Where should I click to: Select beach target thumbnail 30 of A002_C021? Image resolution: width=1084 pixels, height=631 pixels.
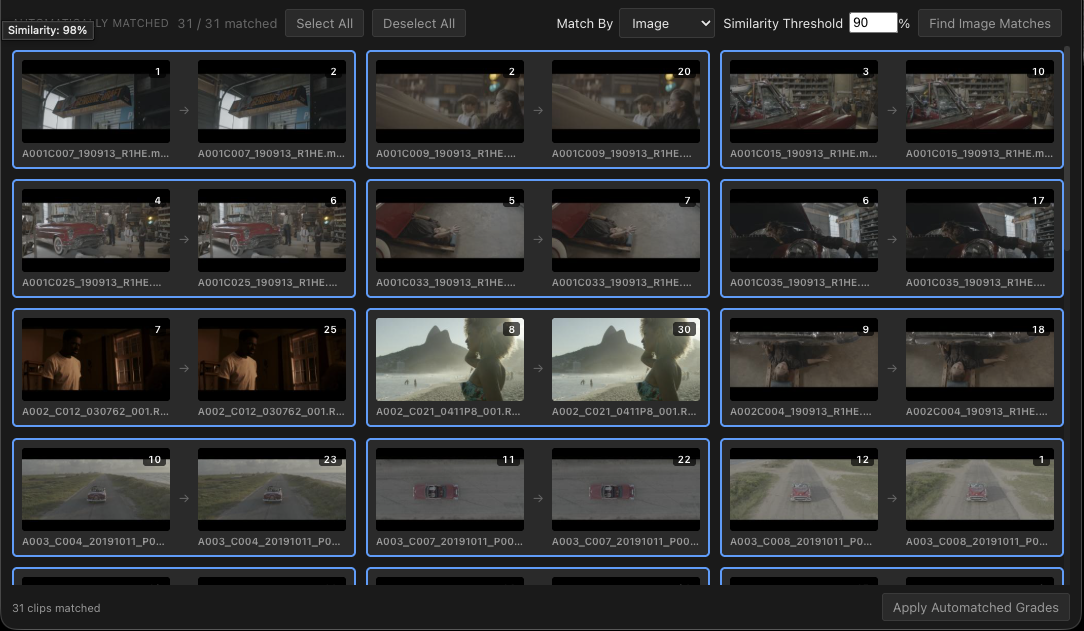[626, 359]
